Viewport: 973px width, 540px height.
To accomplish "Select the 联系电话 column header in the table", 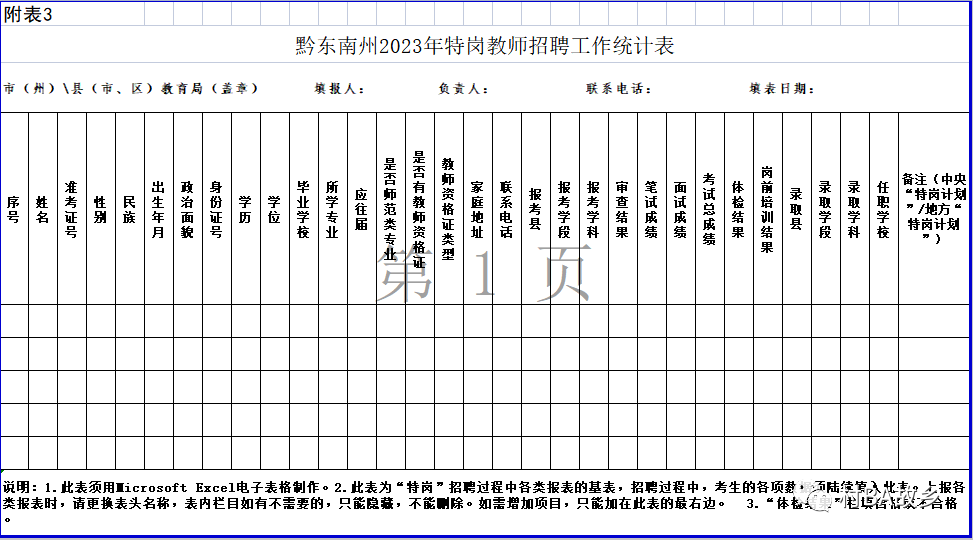I will click(507, 209).
